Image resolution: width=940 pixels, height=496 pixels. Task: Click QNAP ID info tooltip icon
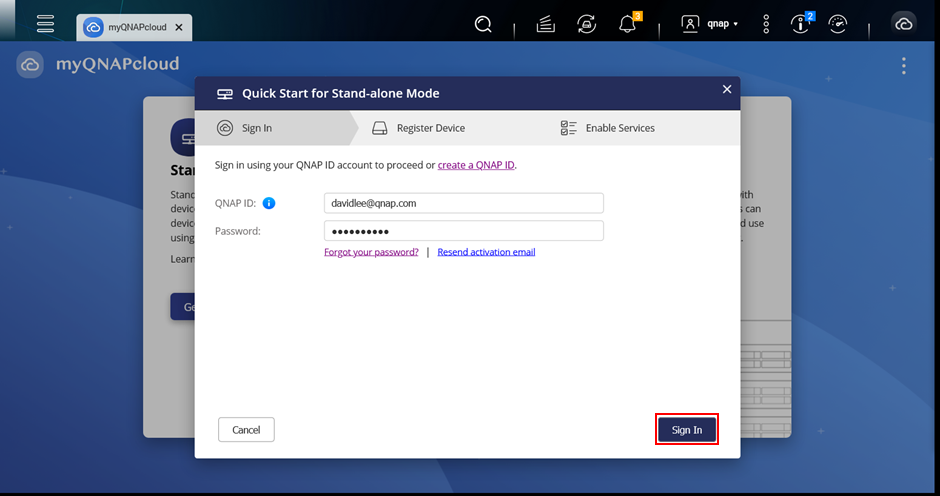[x=269, y=203]
